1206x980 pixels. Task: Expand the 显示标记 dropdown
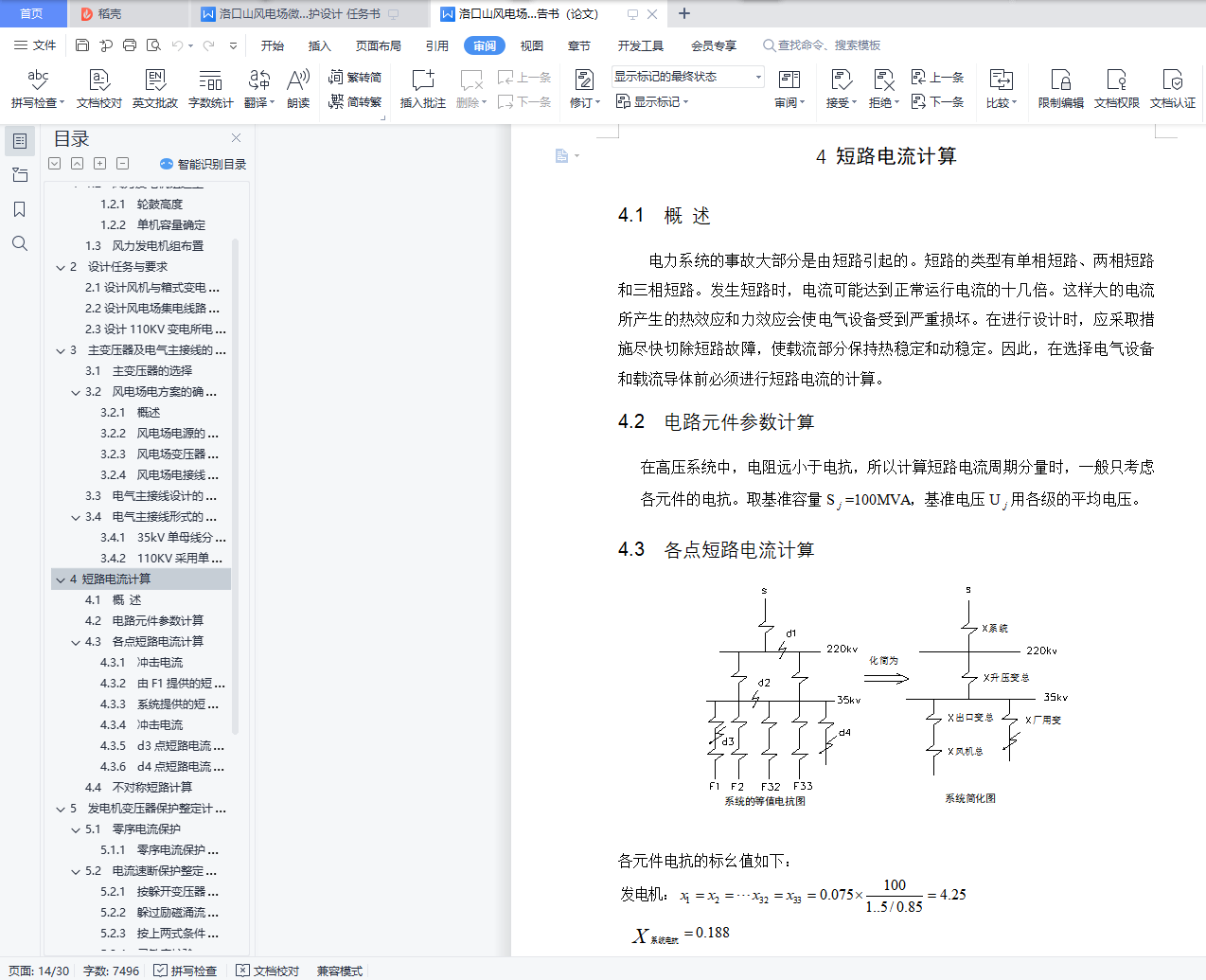pyautogui.click(x=652, y=101)
